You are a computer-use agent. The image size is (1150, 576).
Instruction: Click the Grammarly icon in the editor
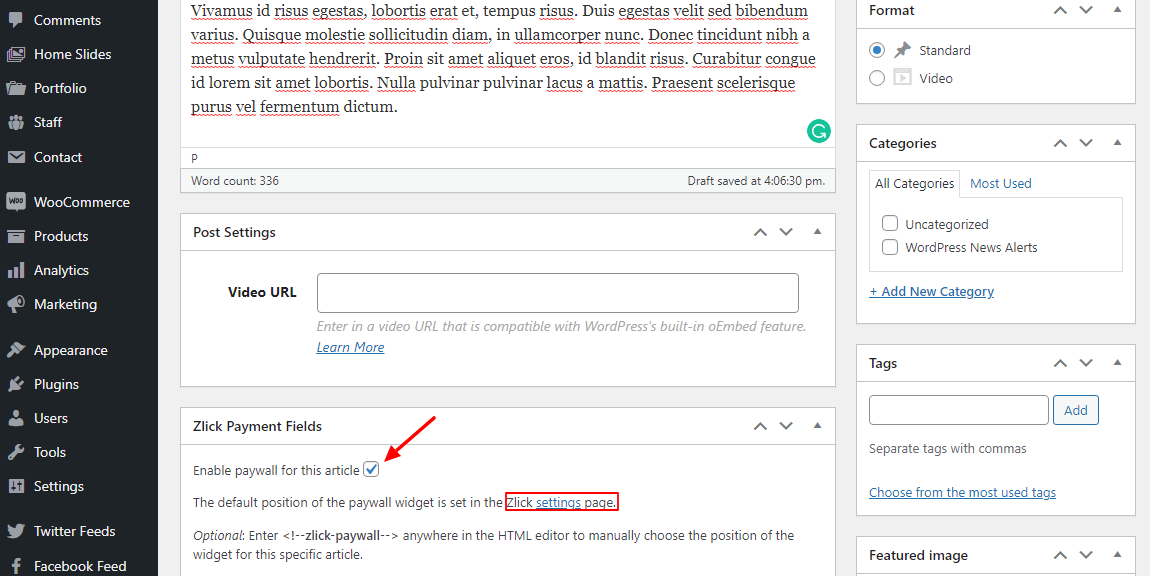click(x=818, y=131)
